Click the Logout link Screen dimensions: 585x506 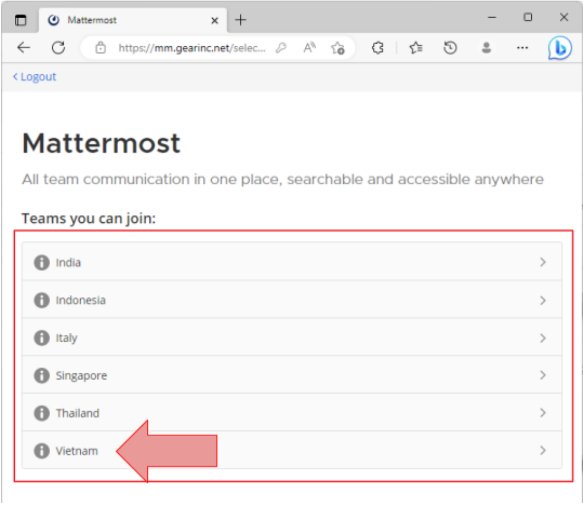[x=34, y=77]
